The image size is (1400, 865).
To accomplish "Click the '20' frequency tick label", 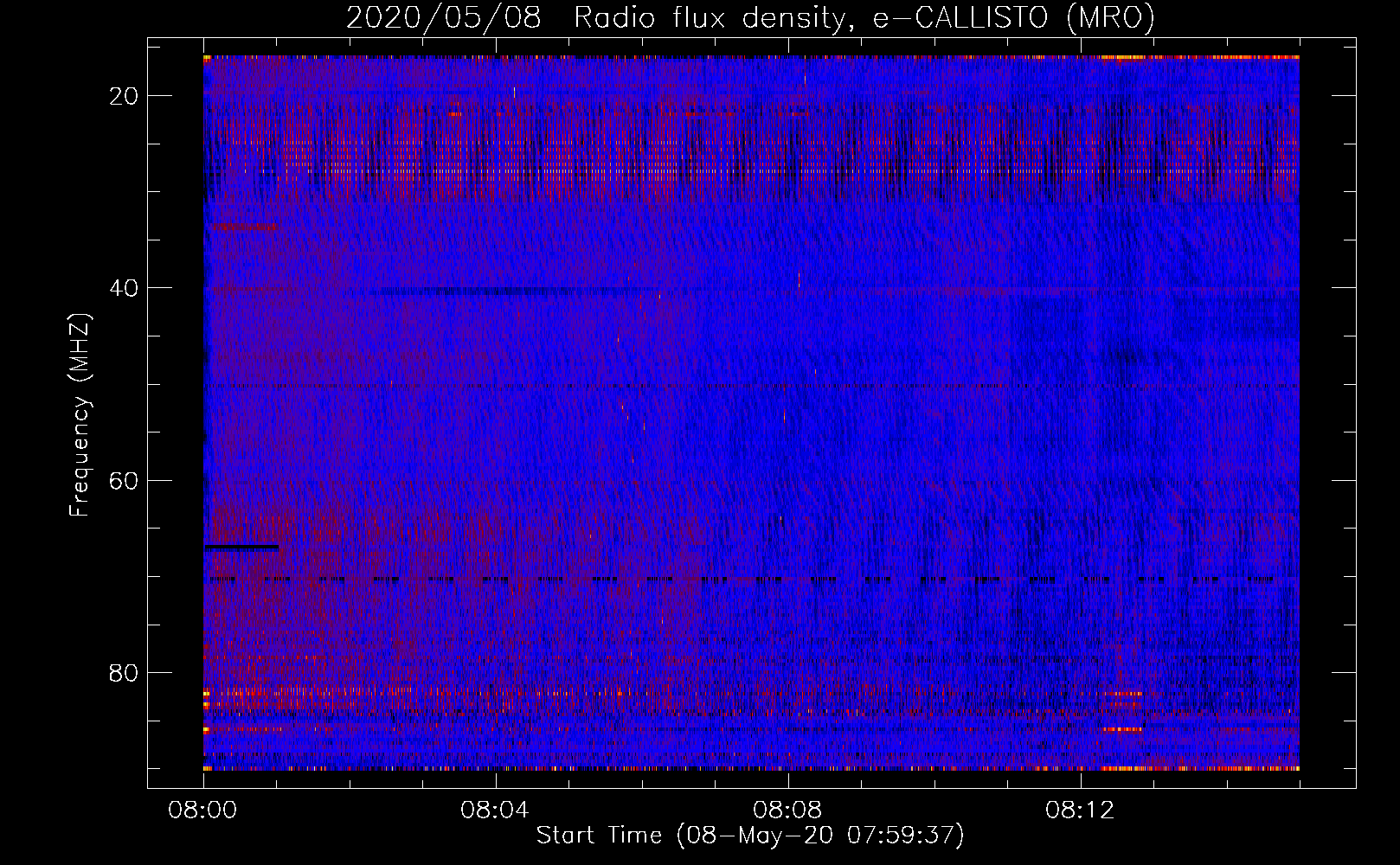I will pos(124,96).
